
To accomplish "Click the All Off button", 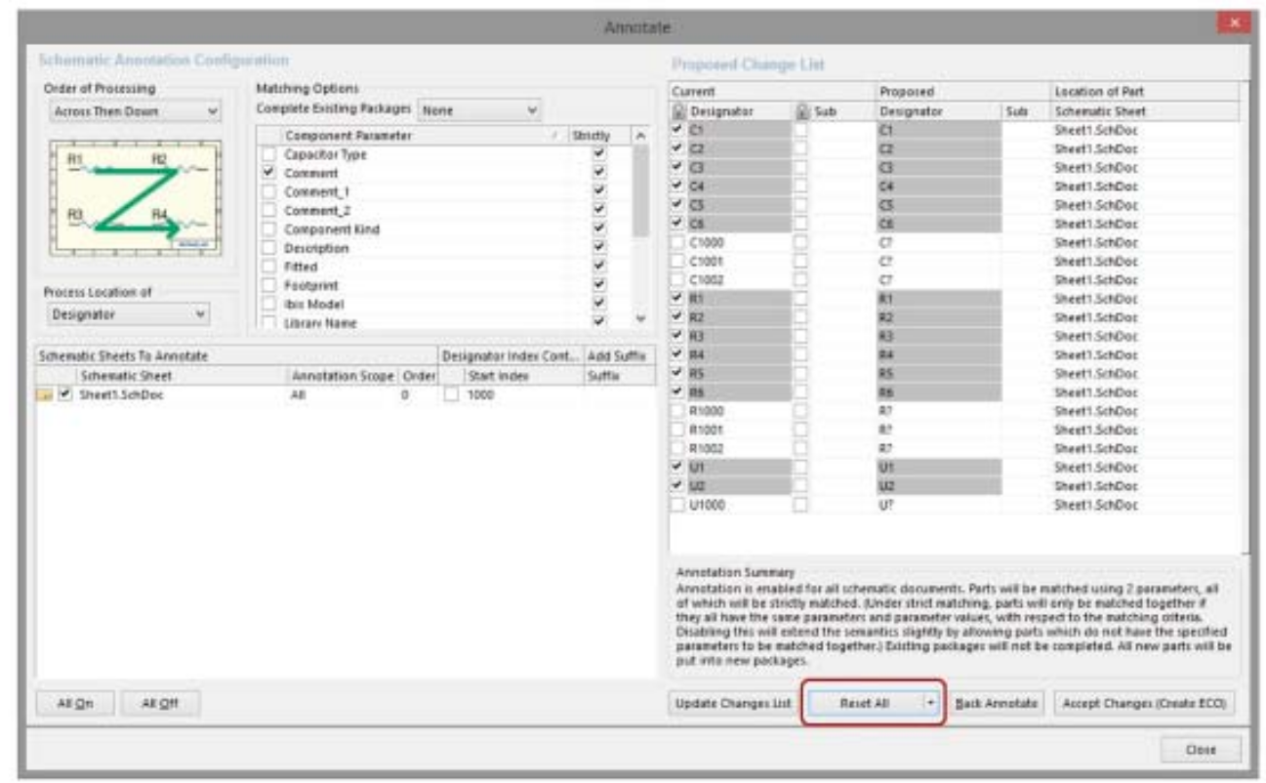I will [x=160, y=703].
